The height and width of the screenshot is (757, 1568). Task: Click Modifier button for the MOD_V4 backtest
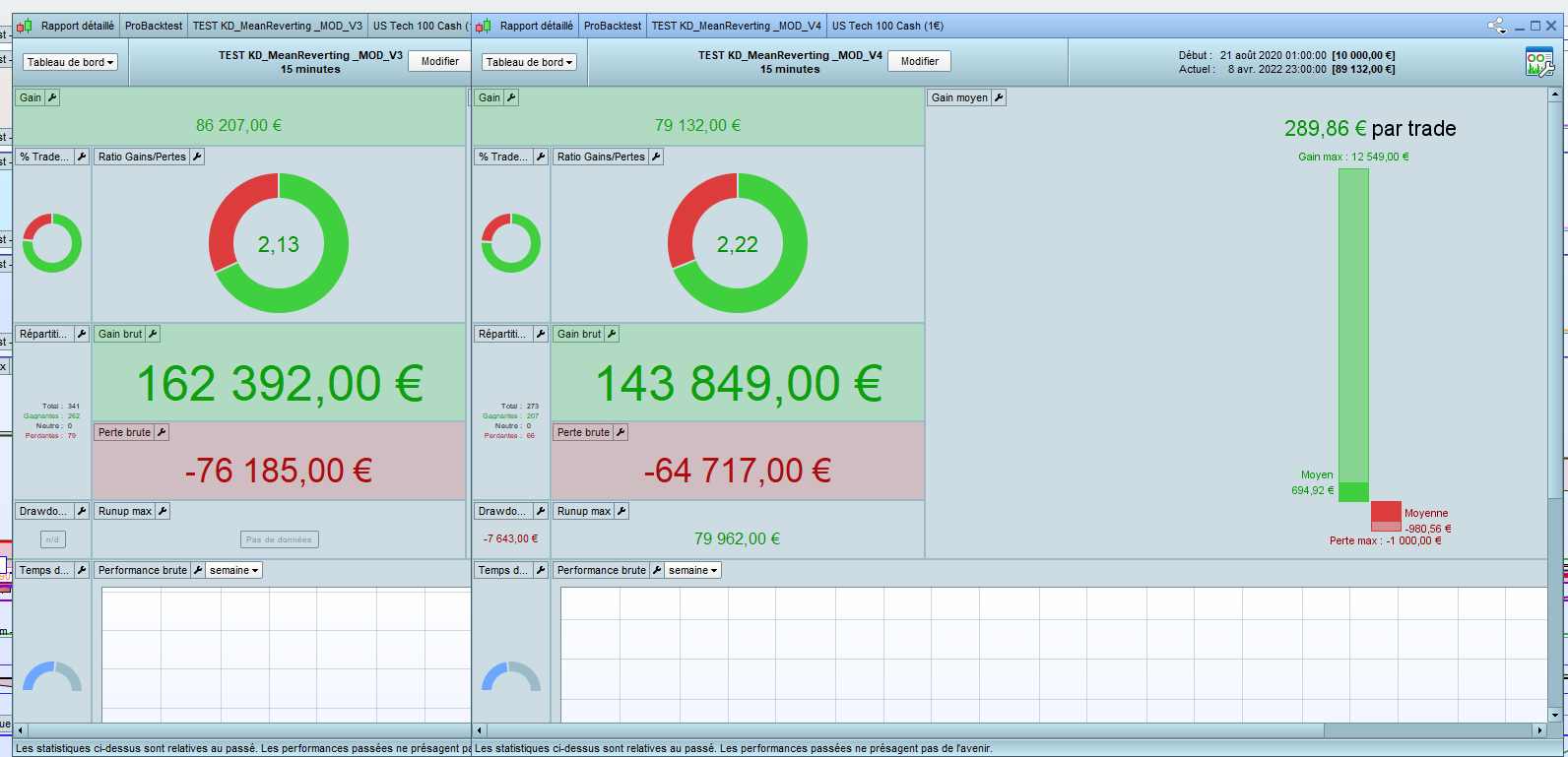point(920,61)
